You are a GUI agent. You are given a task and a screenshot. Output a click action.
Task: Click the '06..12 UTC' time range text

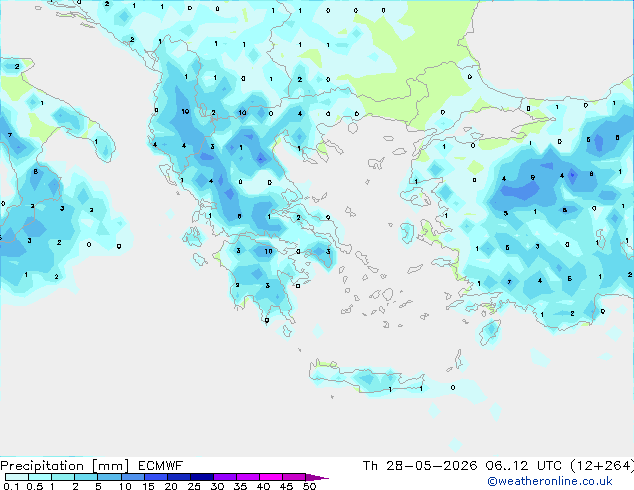tap(524, 466)
